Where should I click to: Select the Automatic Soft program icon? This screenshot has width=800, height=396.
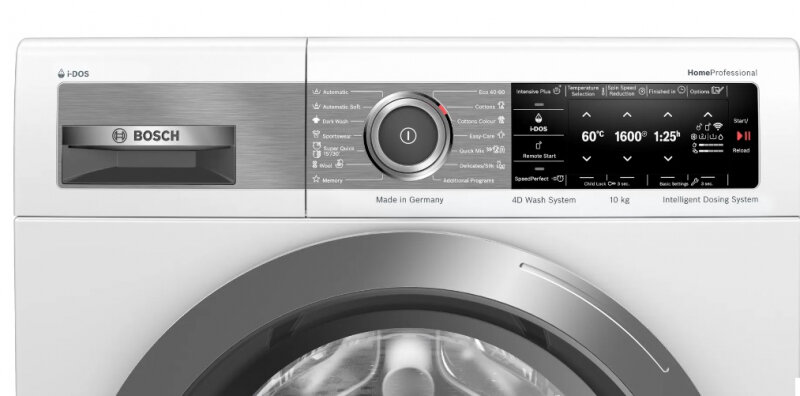click(x=316, y=106)
